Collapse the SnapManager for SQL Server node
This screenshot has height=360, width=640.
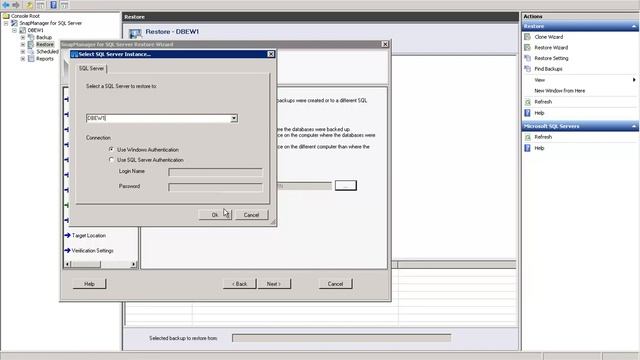pyautogui.click(x=6, y=23)
